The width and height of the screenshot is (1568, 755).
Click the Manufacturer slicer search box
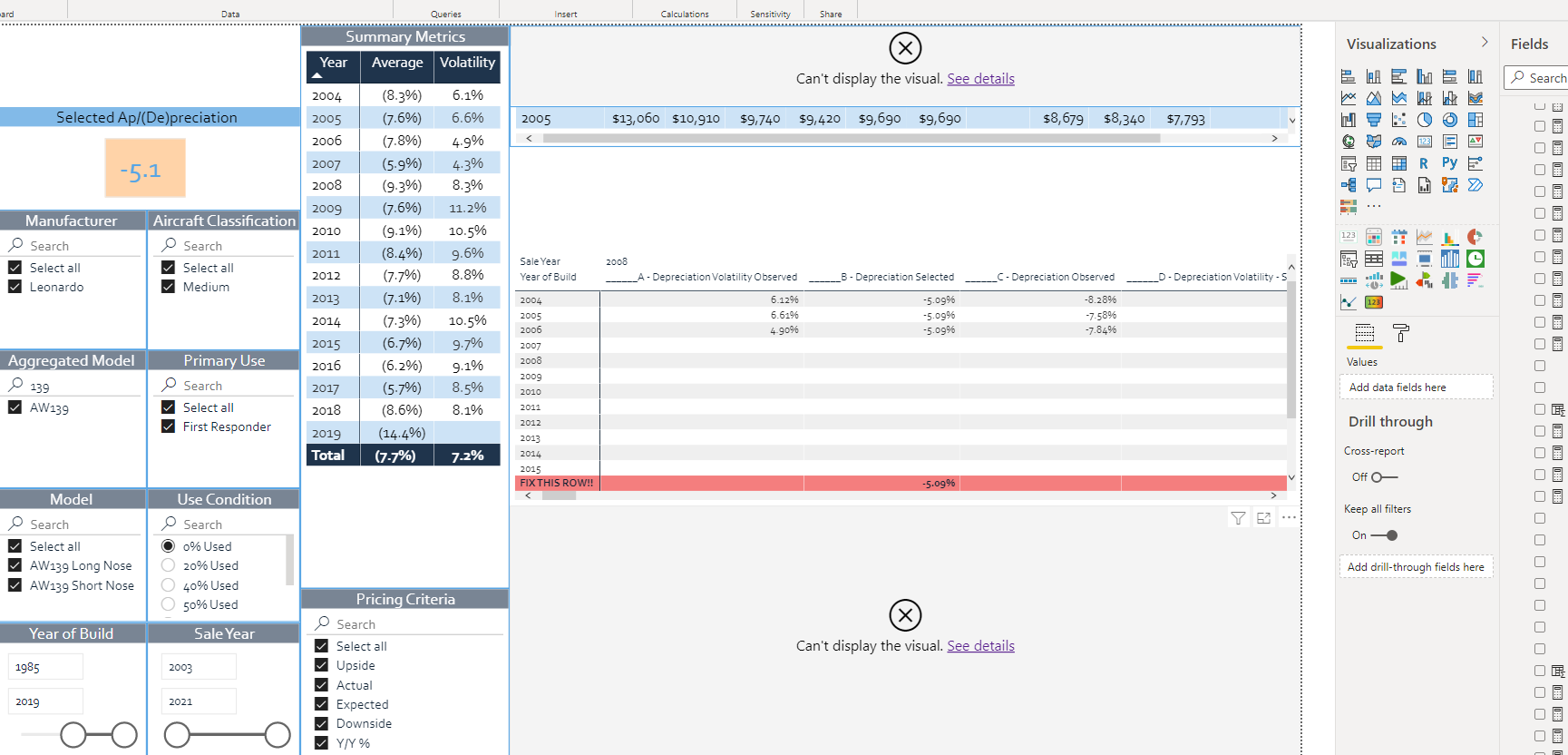click(x=73, y=246)
